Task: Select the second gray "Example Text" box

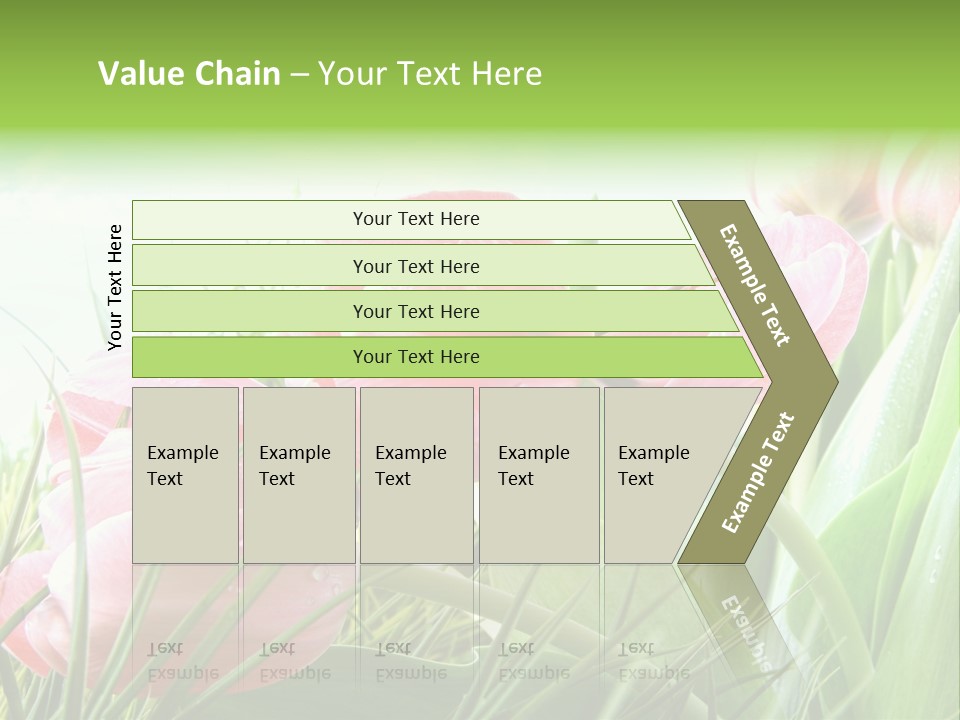Action: (x=298, y=474)
